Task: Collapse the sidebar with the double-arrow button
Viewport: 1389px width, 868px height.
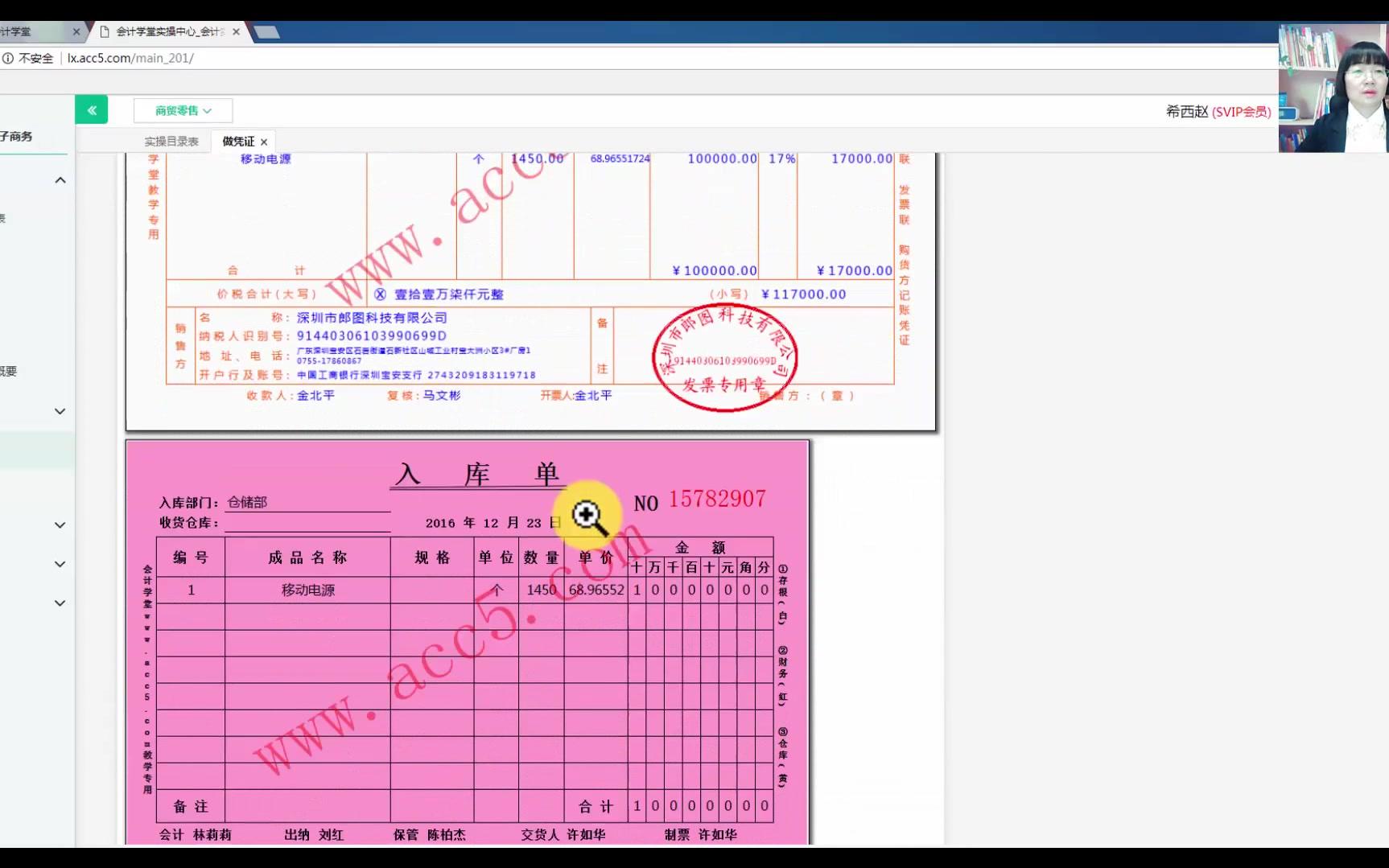Action: (92, 110)
